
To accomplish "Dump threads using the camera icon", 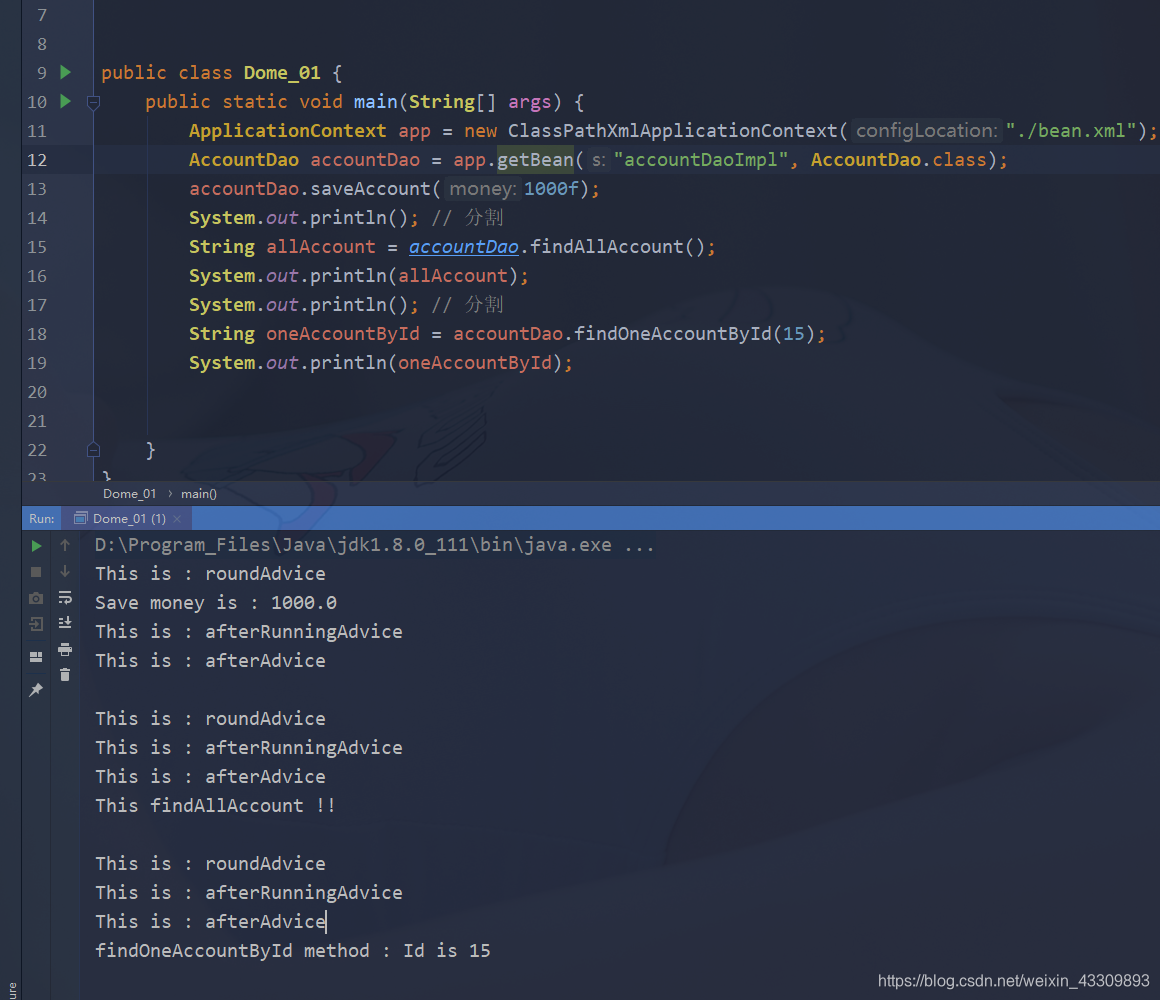I will [x=36, y=598].
